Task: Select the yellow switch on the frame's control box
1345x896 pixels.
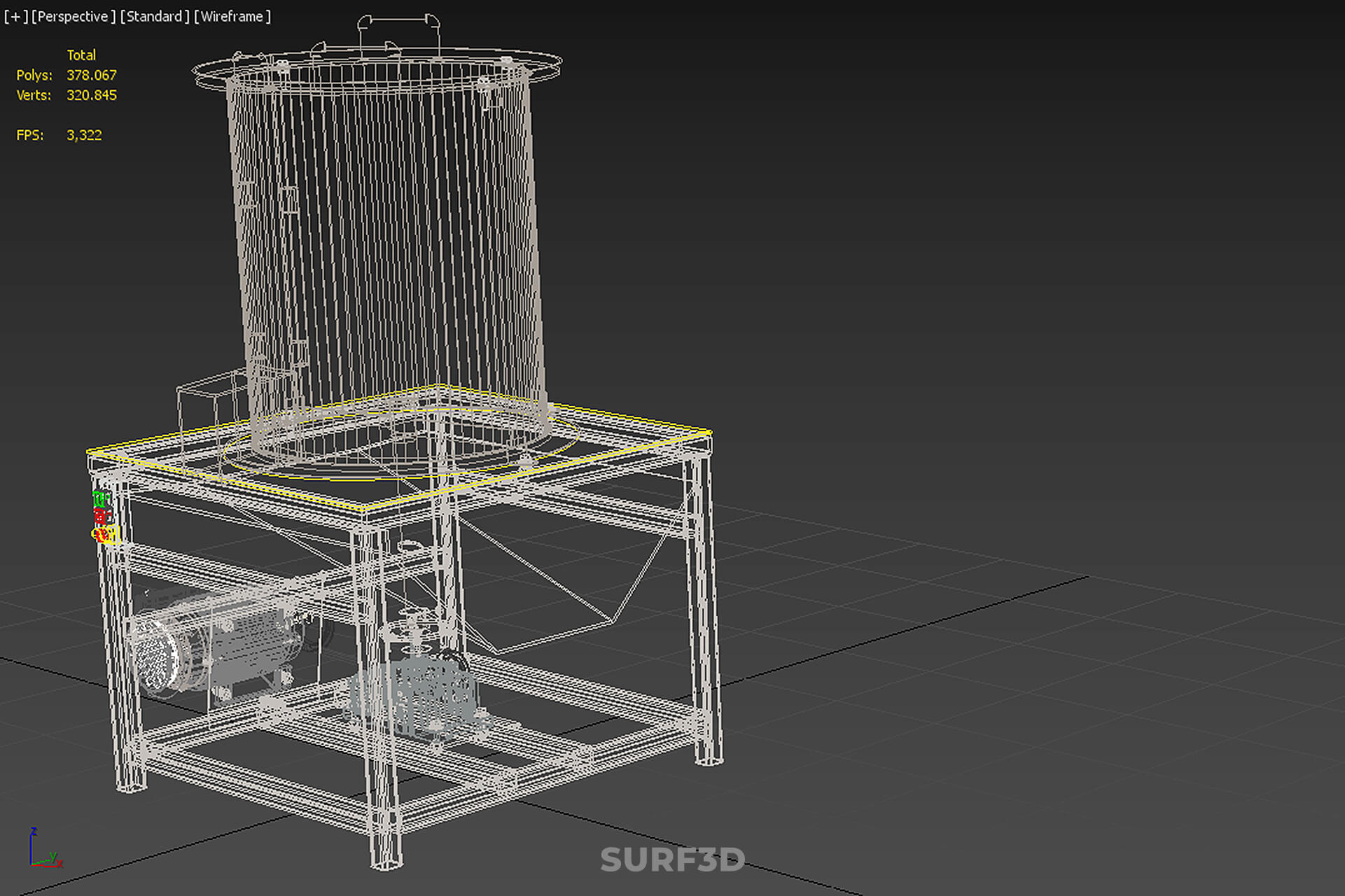Action: tap(105, 535)
